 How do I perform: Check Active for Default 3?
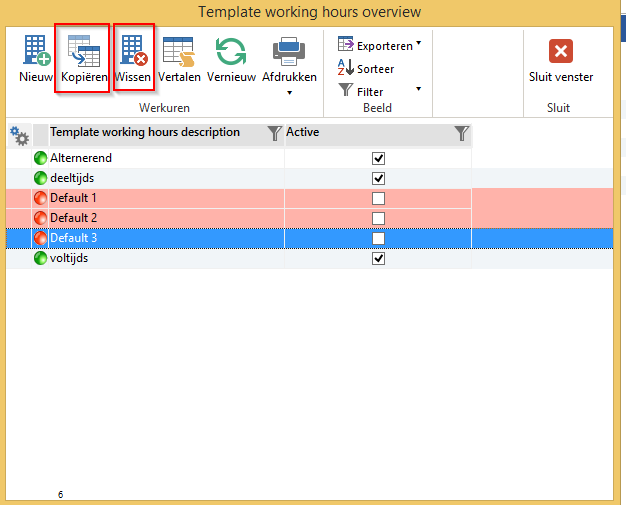click(x=378, y=238)
